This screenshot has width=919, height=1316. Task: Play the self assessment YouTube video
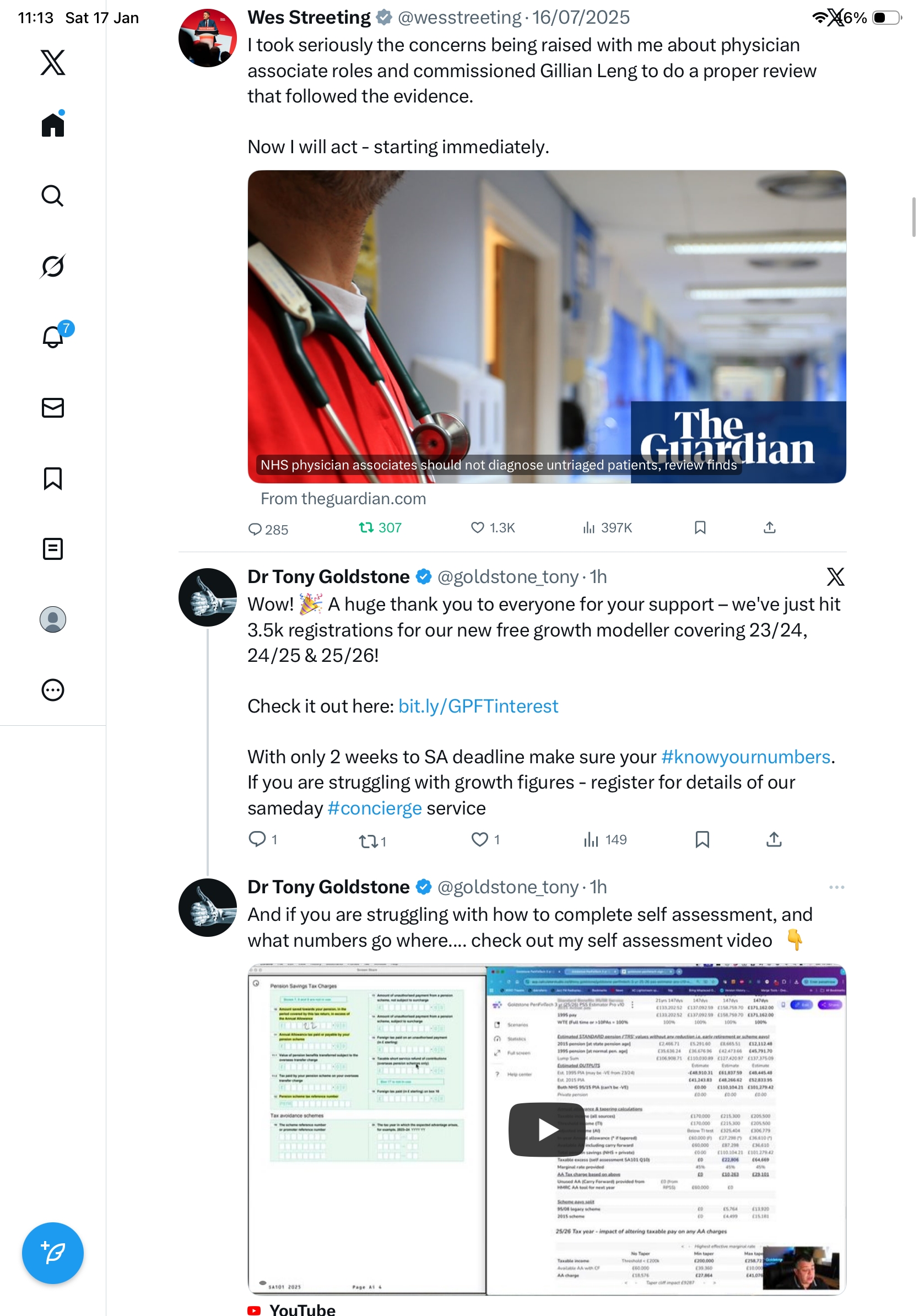pos(547,1129)
